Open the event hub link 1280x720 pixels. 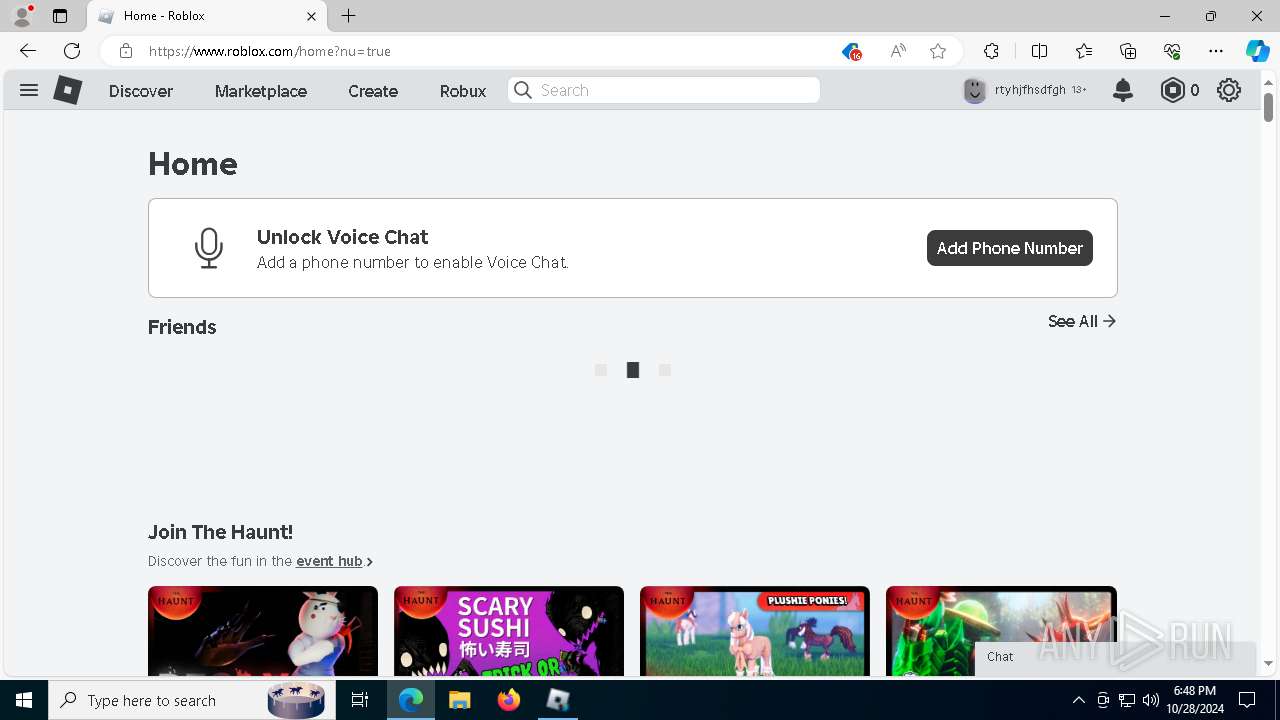(x=329, y=561)
